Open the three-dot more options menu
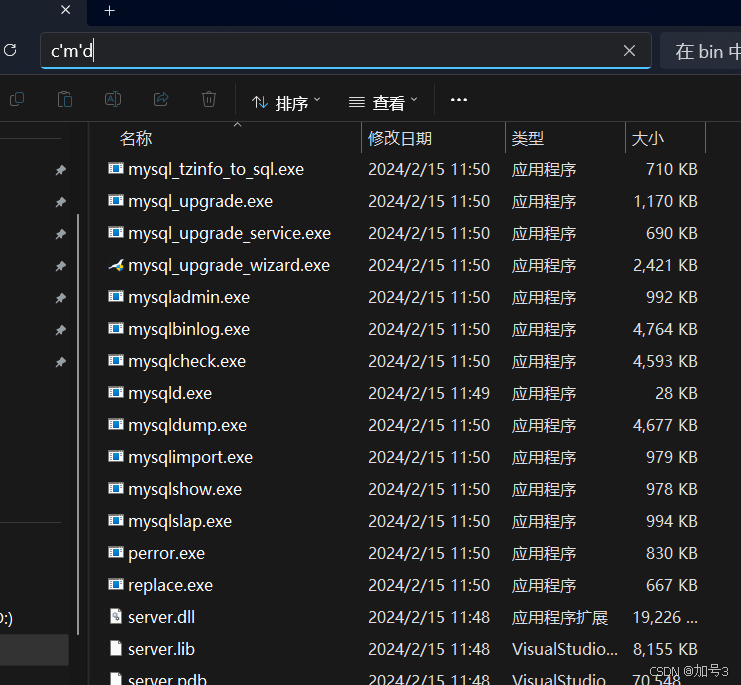 (x=458, y=100)
